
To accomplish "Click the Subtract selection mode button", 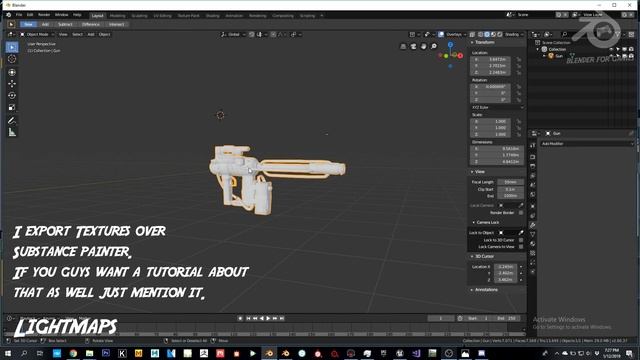I will click(65, 24).
